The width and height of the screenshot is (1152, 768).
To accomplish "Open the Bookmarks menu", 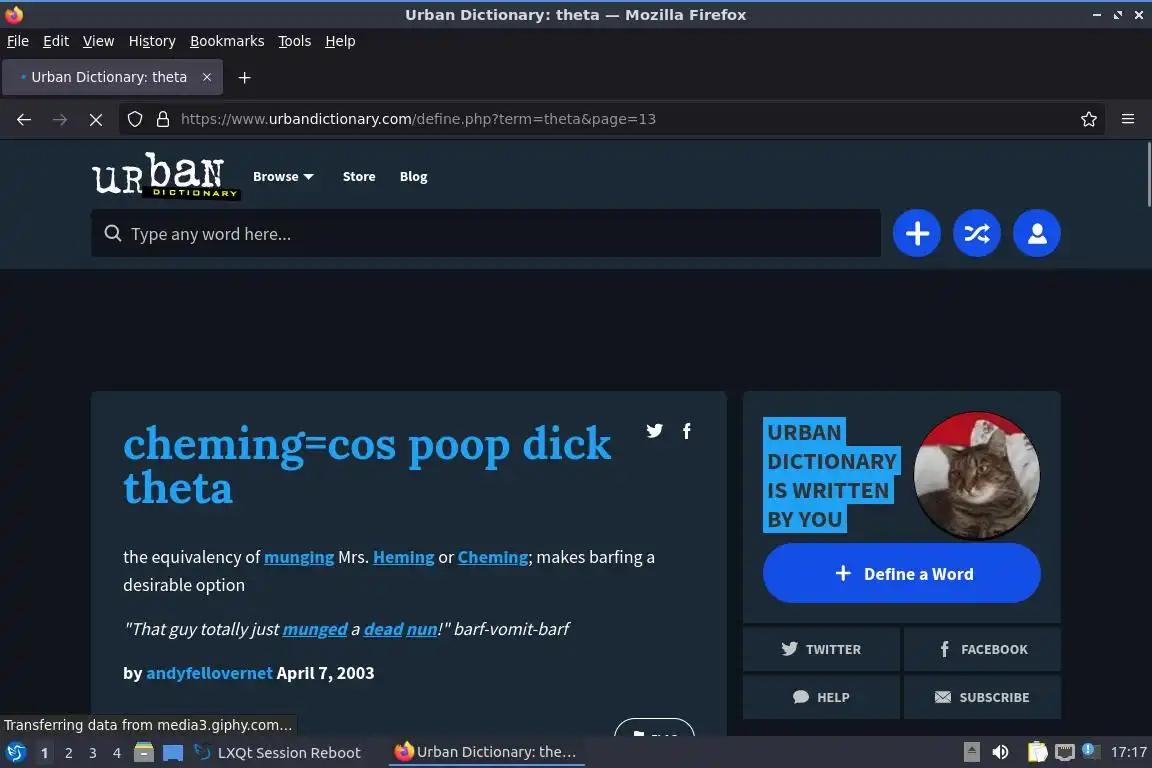I will click(227, 41).
